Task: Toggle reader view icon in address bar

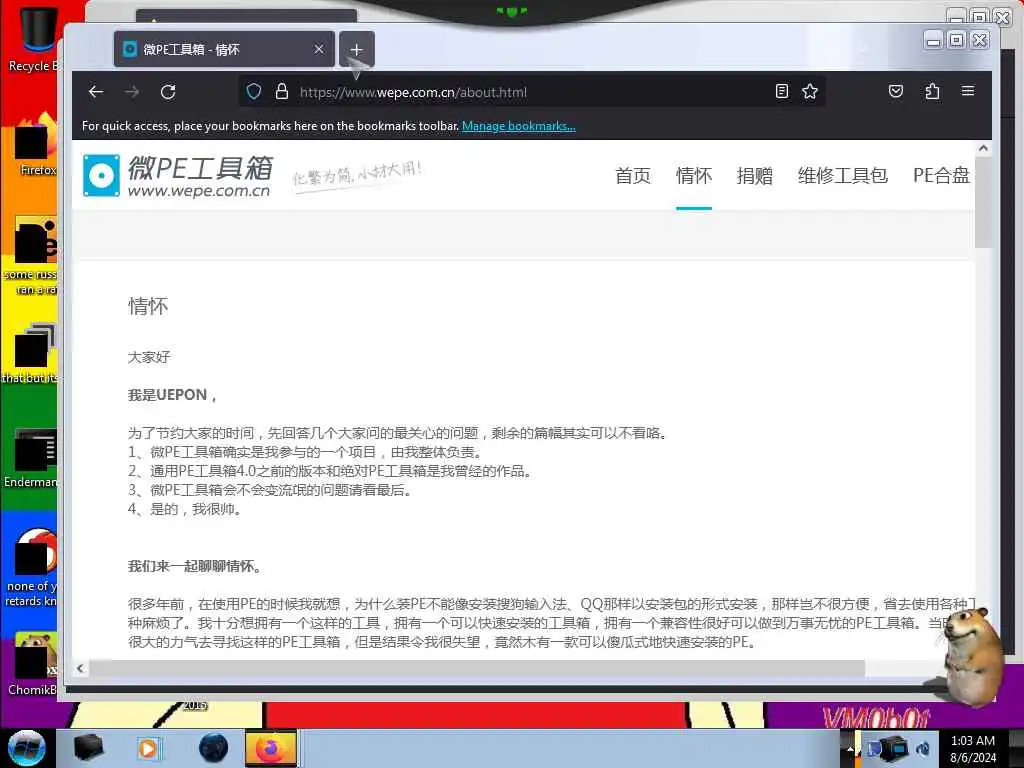Action: 782,91
